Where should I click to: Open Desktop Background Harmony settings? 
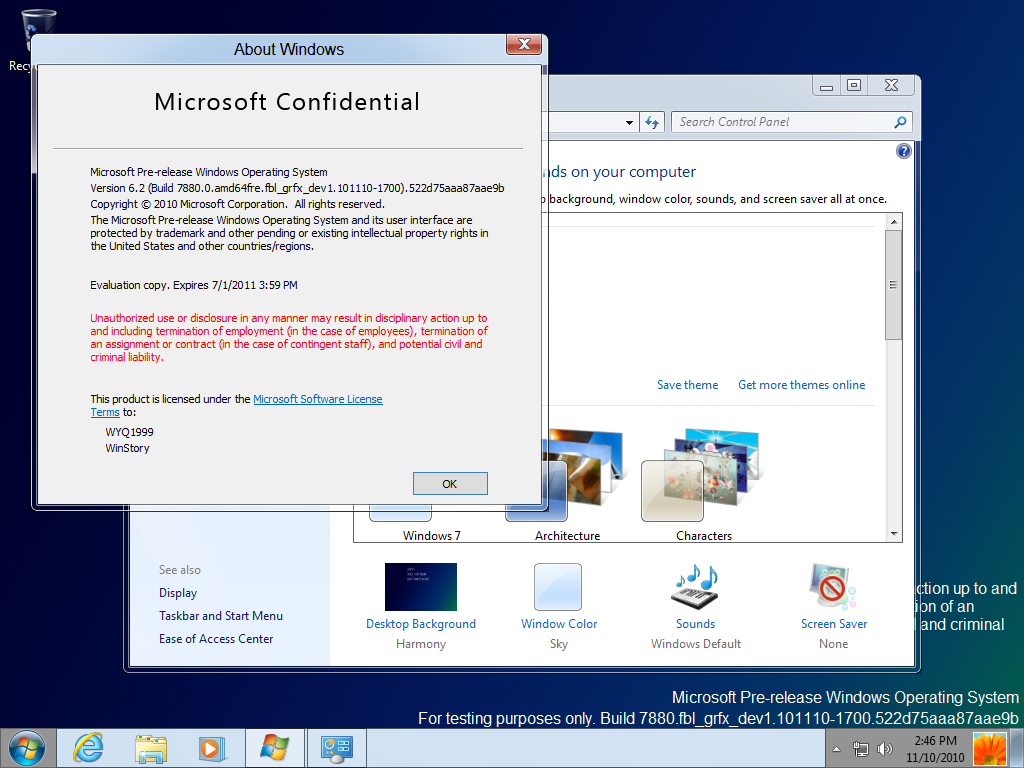[421, 586]
